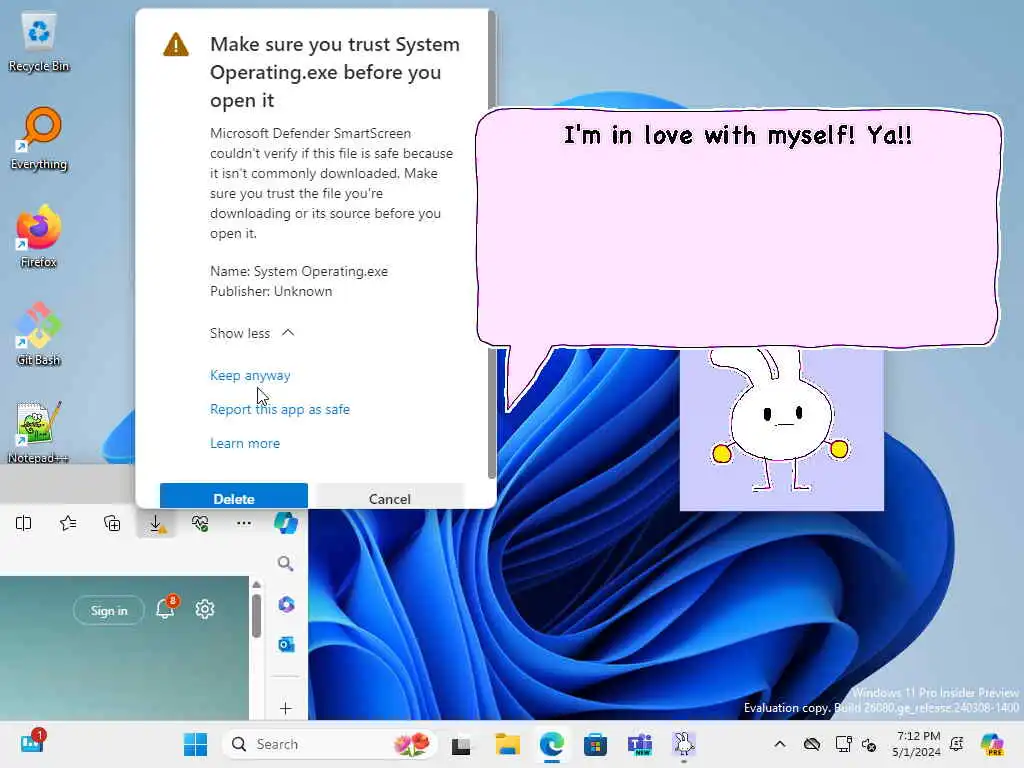Viewport: 1024px width, 768px height.
Task: Click Keep anyway link in SmartScreen dialog
Action: (x=250, y=376)
